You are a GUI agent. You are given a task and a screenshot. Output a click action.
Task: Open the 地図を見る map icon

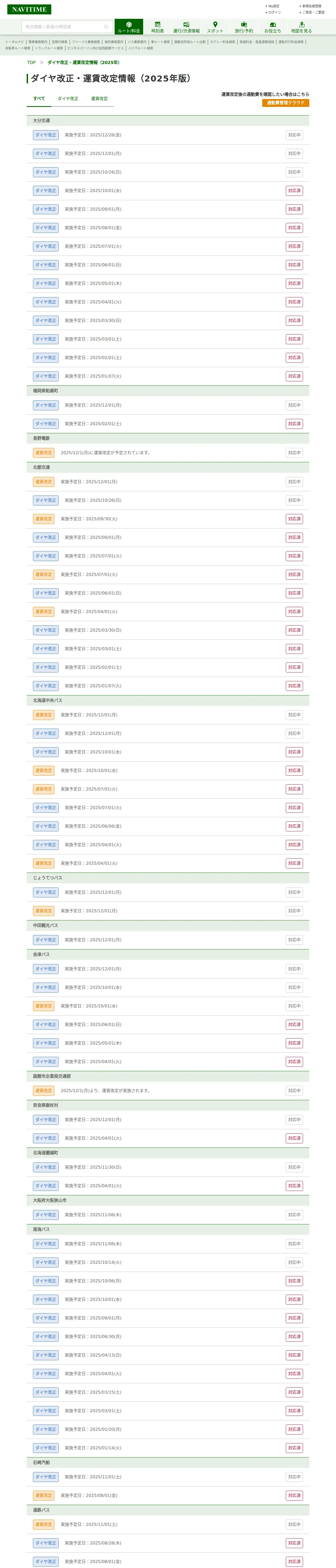[301, 27]
